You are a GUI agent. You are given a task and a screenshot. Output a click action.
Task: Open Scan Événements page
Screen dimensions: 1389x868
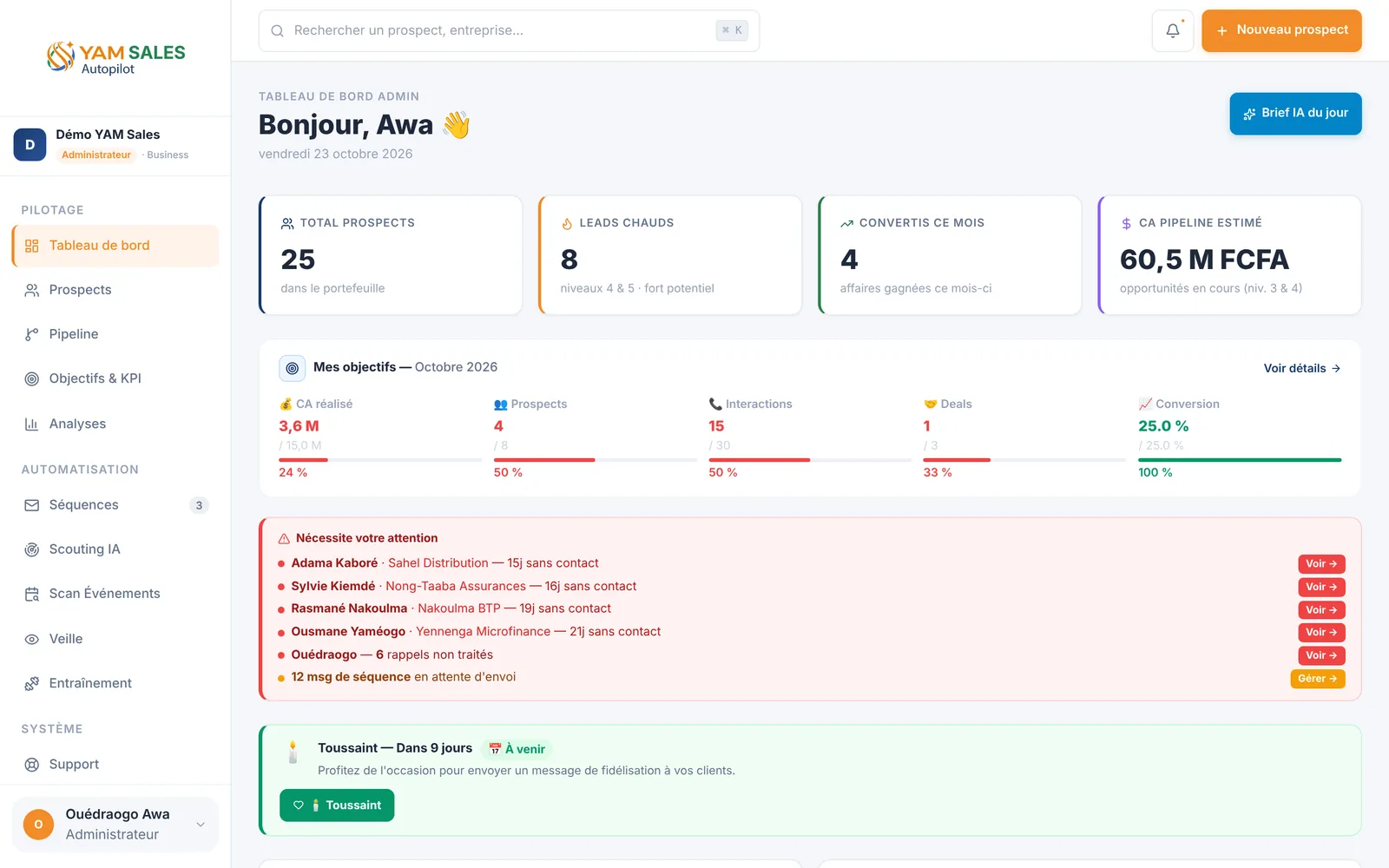(115, 594)
